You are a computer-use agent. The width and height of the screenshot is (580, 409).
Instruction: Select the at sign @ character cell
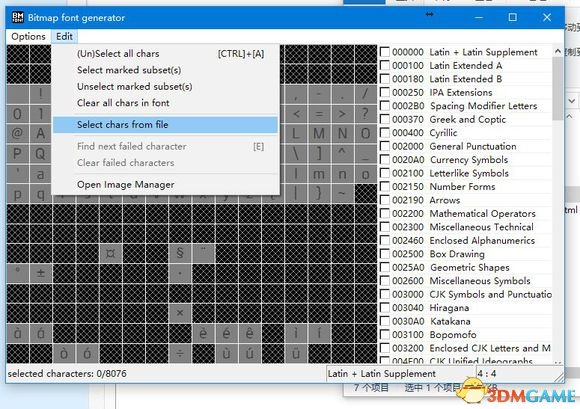click(17, 133)
